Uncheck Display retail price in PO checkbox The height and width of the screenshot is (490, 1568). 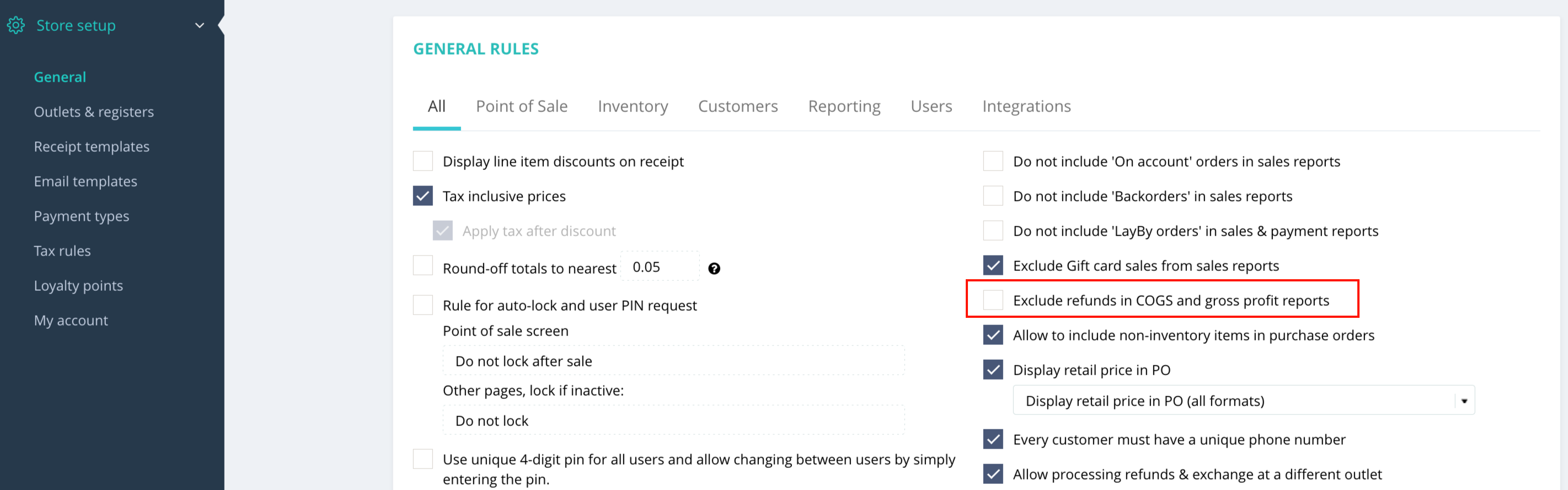pos(993,370)
